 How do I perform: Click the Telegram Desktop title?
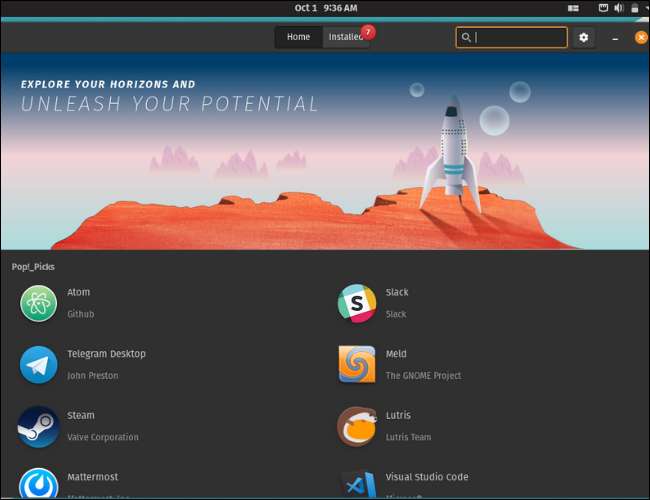click(x=107, y=354)
